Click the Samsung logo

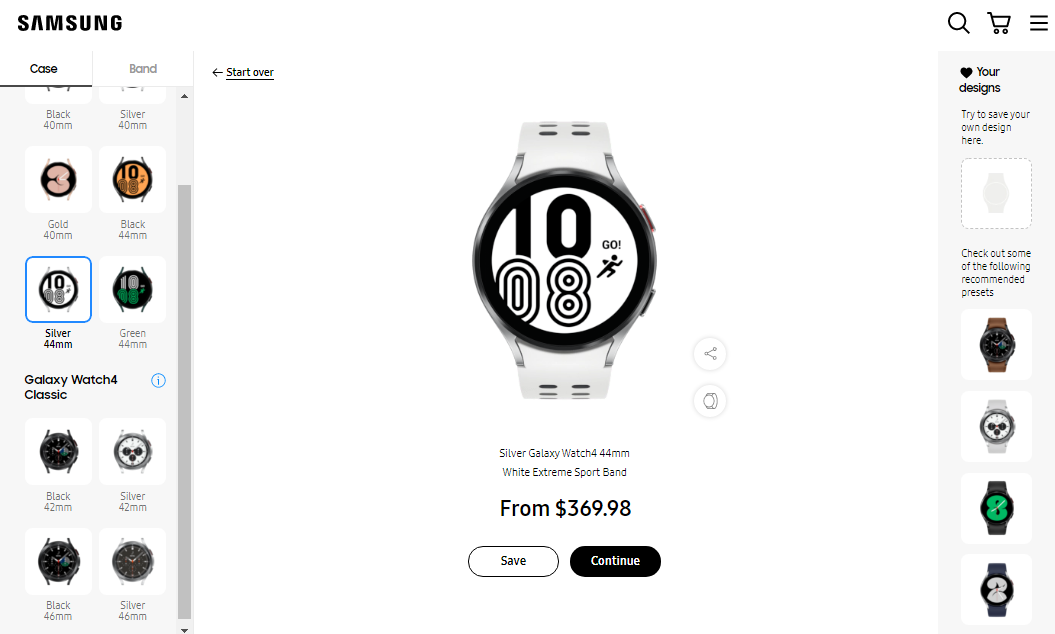click(70, 24)
